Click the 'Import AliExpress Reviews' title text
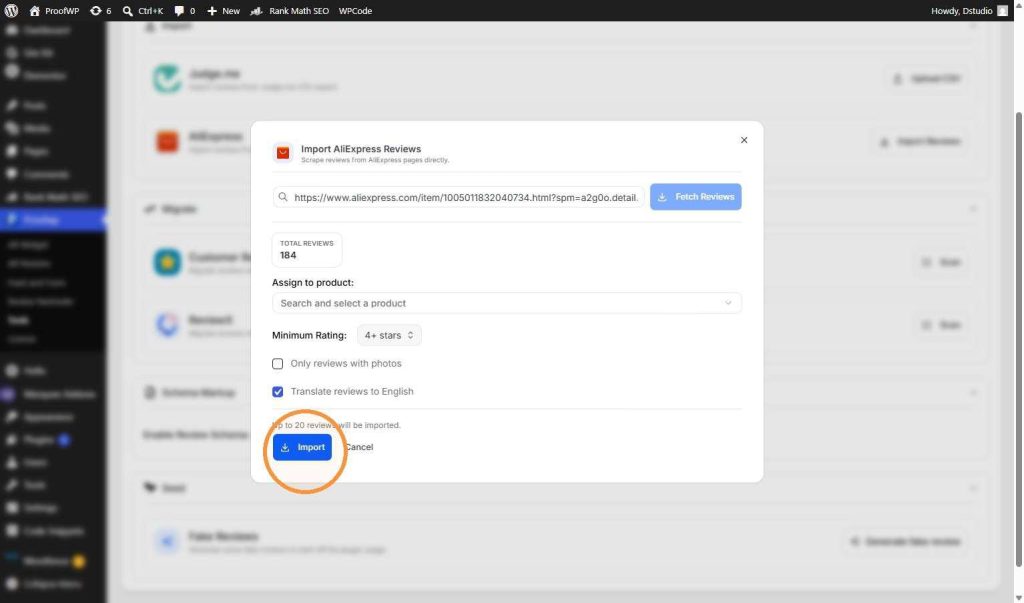Image resolution: width=1024 pixels, height=603 pixels. [x=360, y=149]
